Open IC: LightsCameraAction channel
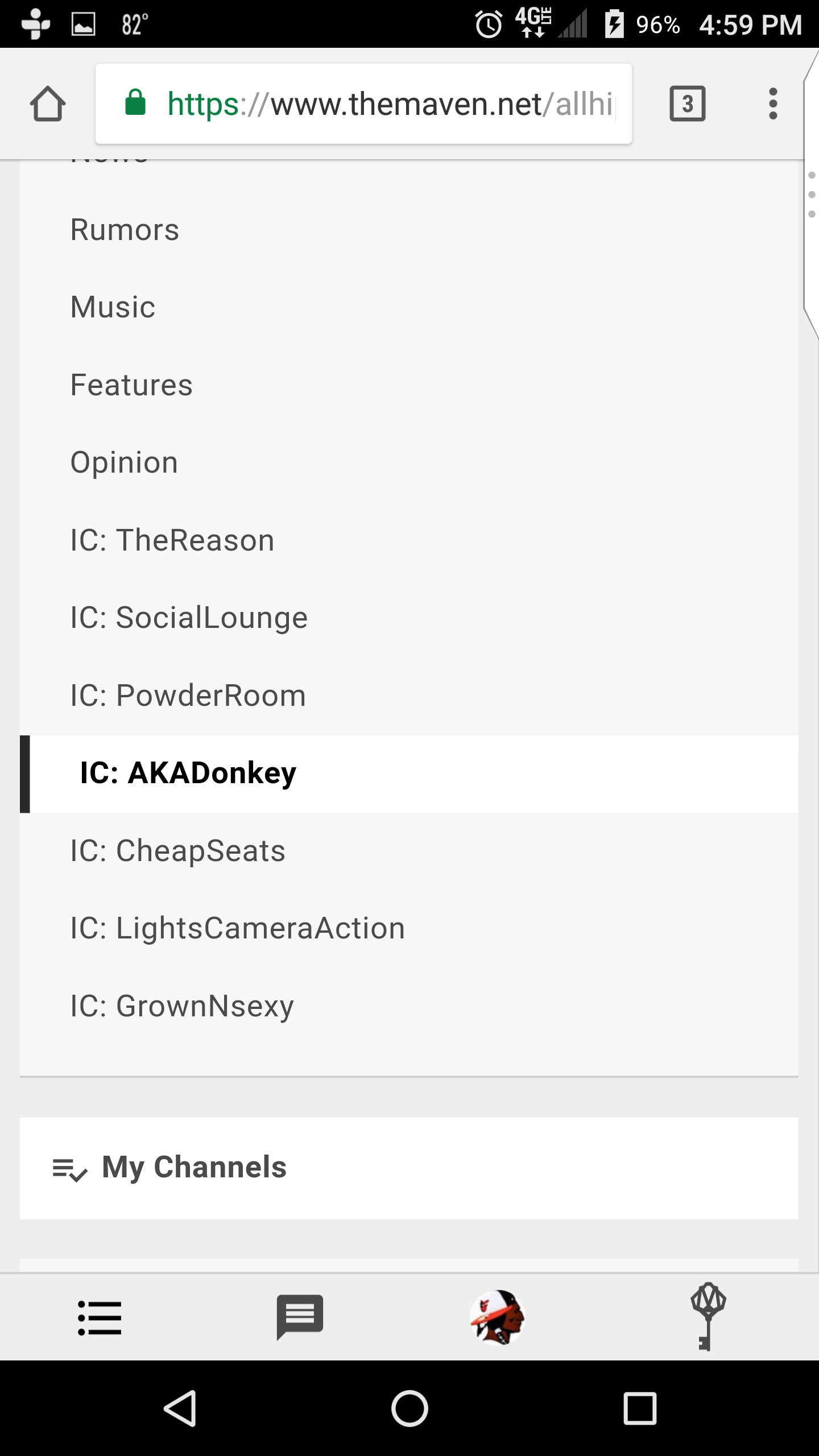Image resolution: width=819 pixels, height=1456 pixels. click(x=409, y=929)
